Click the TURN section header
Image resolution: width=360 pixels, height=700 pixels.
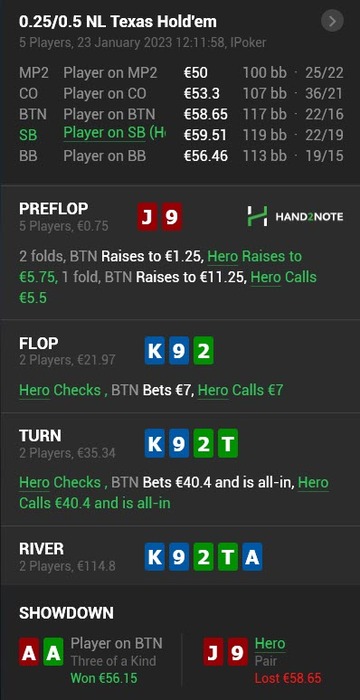click(x=40, y=435)
